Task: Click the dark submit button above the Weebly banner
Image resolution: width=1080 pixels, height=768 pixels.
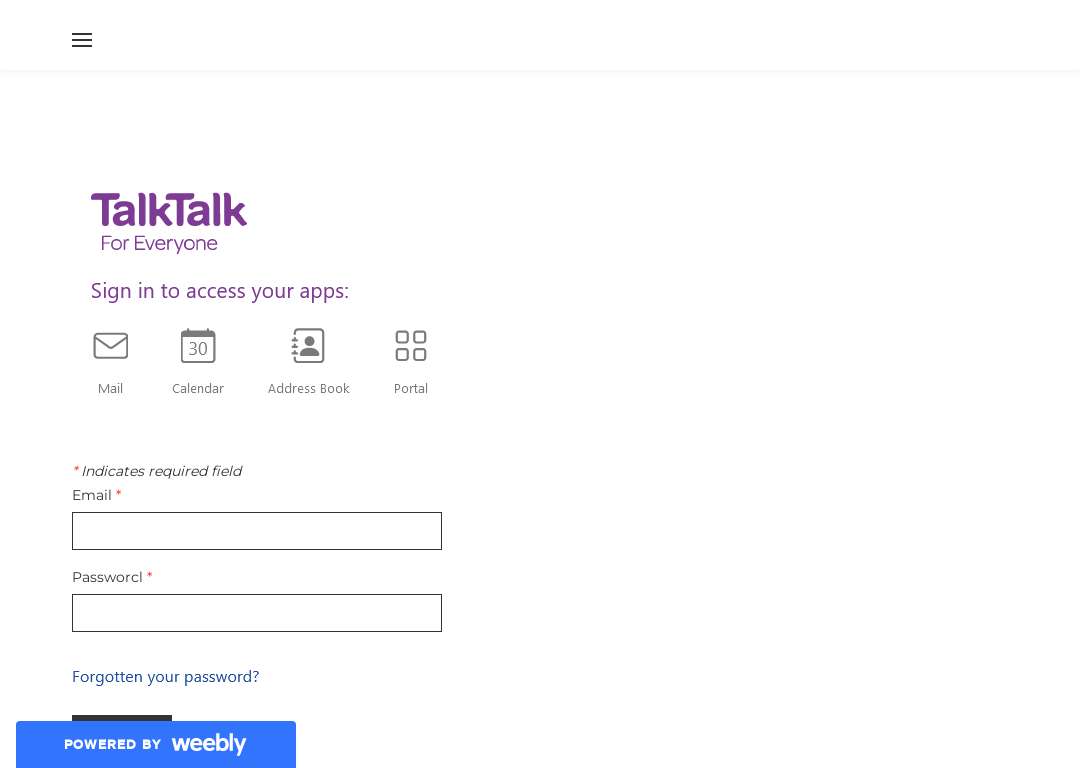Action: pyautogui.click(x=122, y=718)
